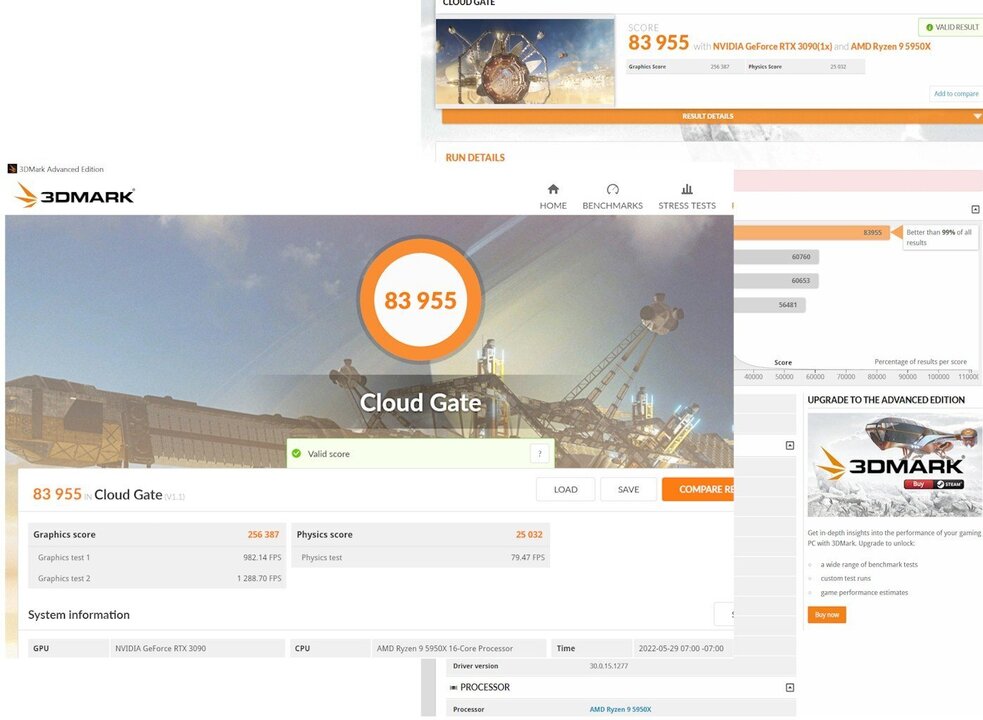Click the Valid Result badge icon
The height and width of the screenshot is (720, 983).
(x=929, y=28)
